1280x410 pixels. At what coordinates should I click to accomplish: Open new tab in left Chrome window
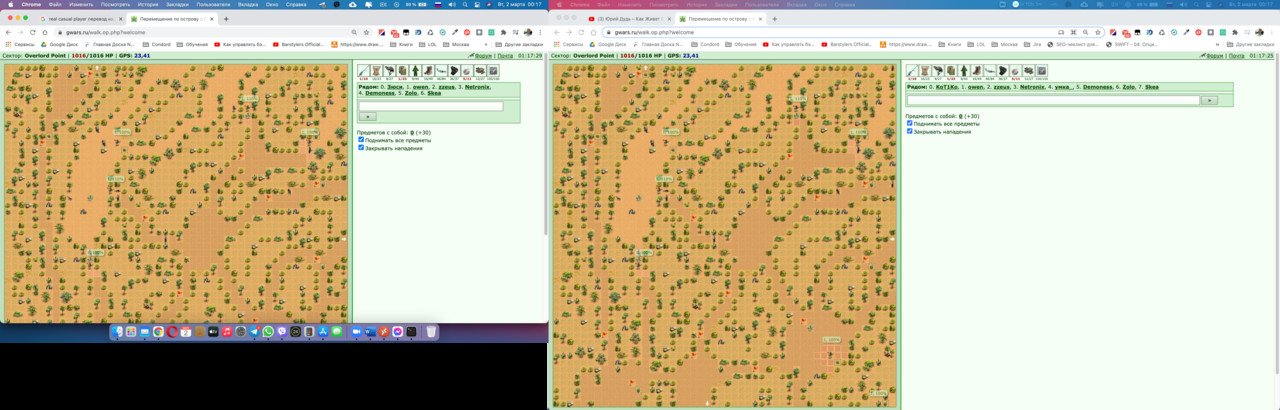click(226, 19)
